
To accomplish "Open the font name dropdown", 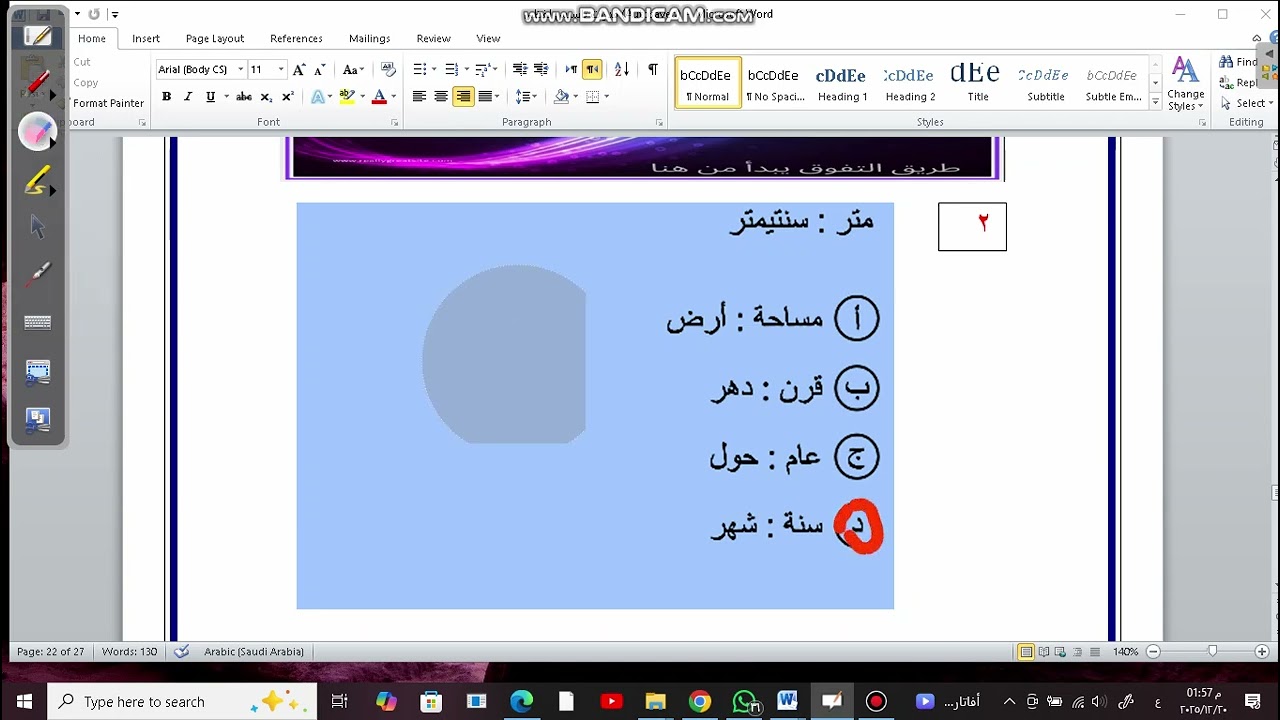I will pos(240,69).
